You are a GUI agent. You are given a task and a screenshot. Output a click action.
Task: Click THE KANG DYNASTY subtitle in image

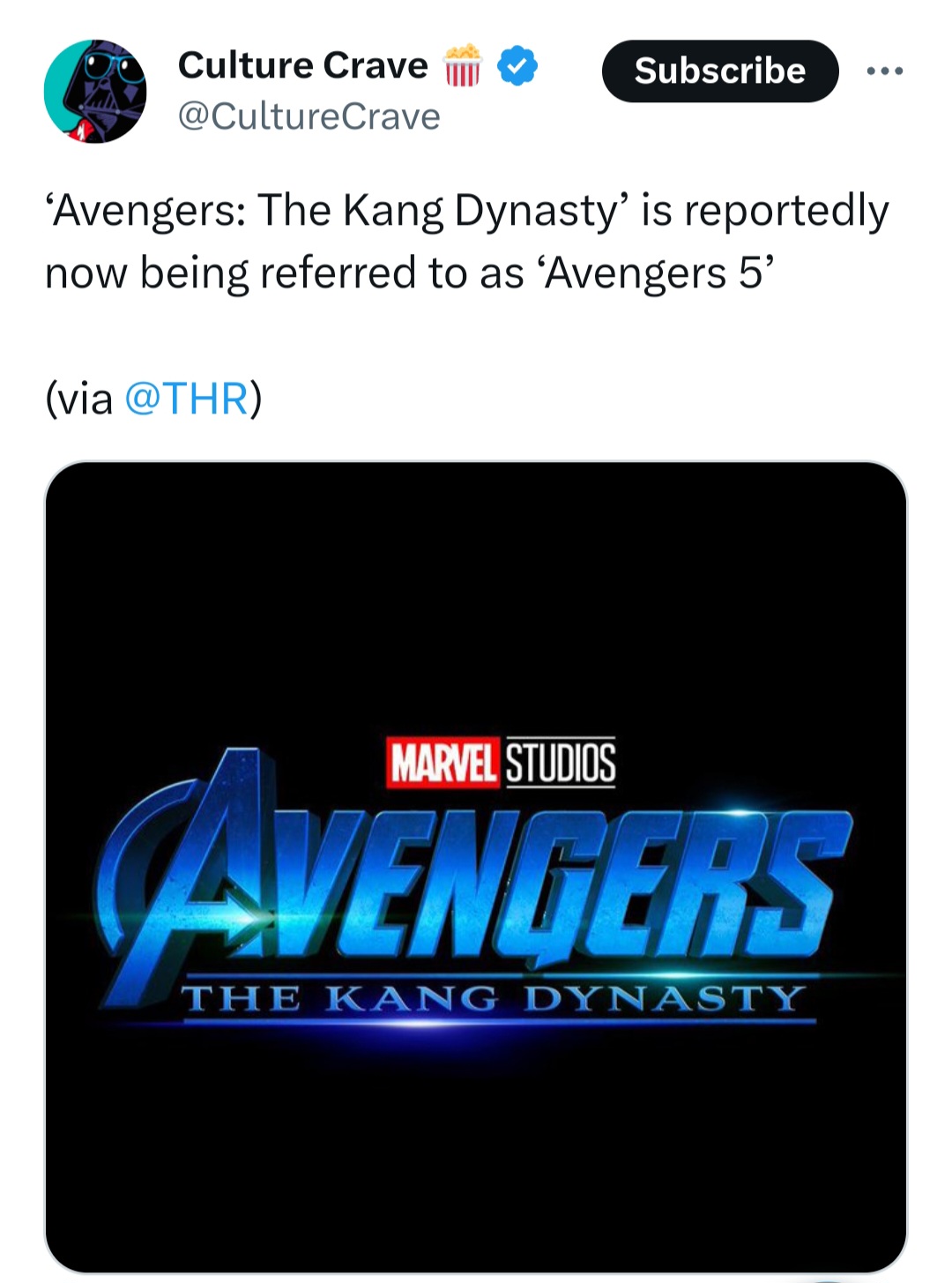[x=494, y=999]
